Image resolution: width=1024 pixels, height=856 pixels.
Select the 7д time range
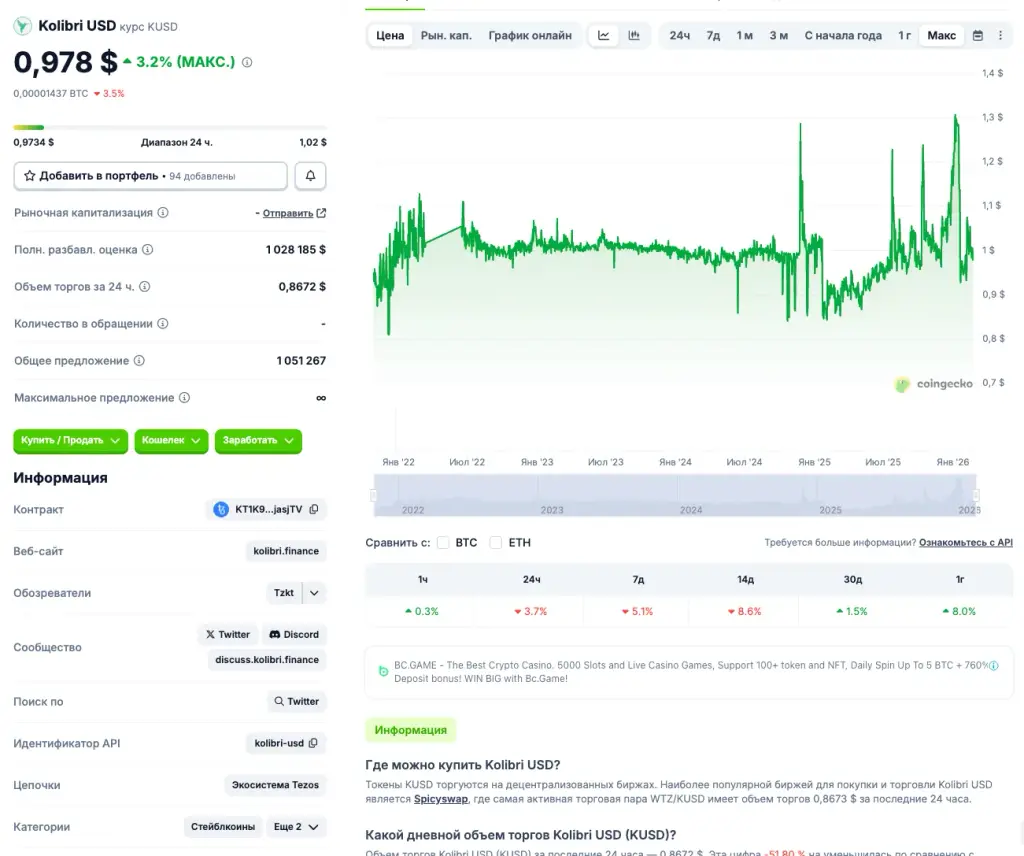(x=713, y=35)
